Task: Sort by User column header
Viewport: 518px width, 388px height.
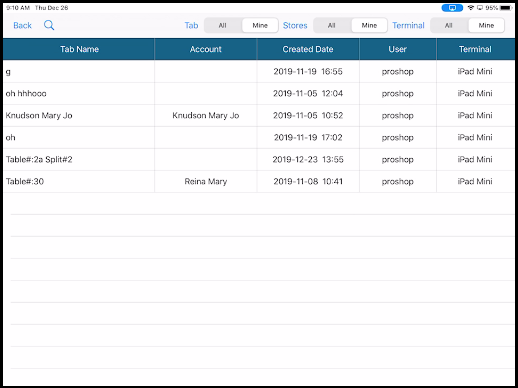Action: 398,49
